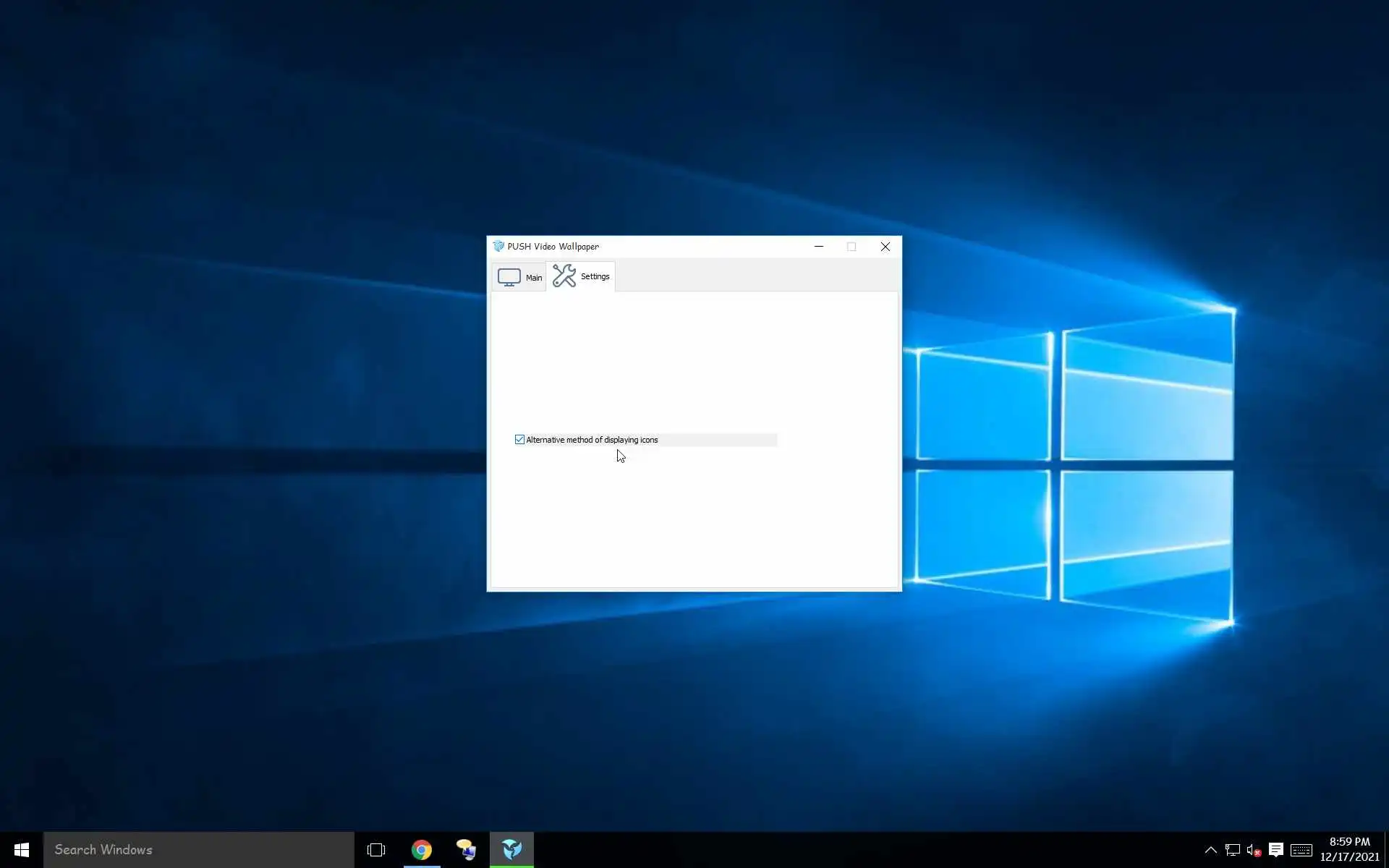Click the Search Windows box
This screenshot has height=868, width=1389.
point(199,850)
